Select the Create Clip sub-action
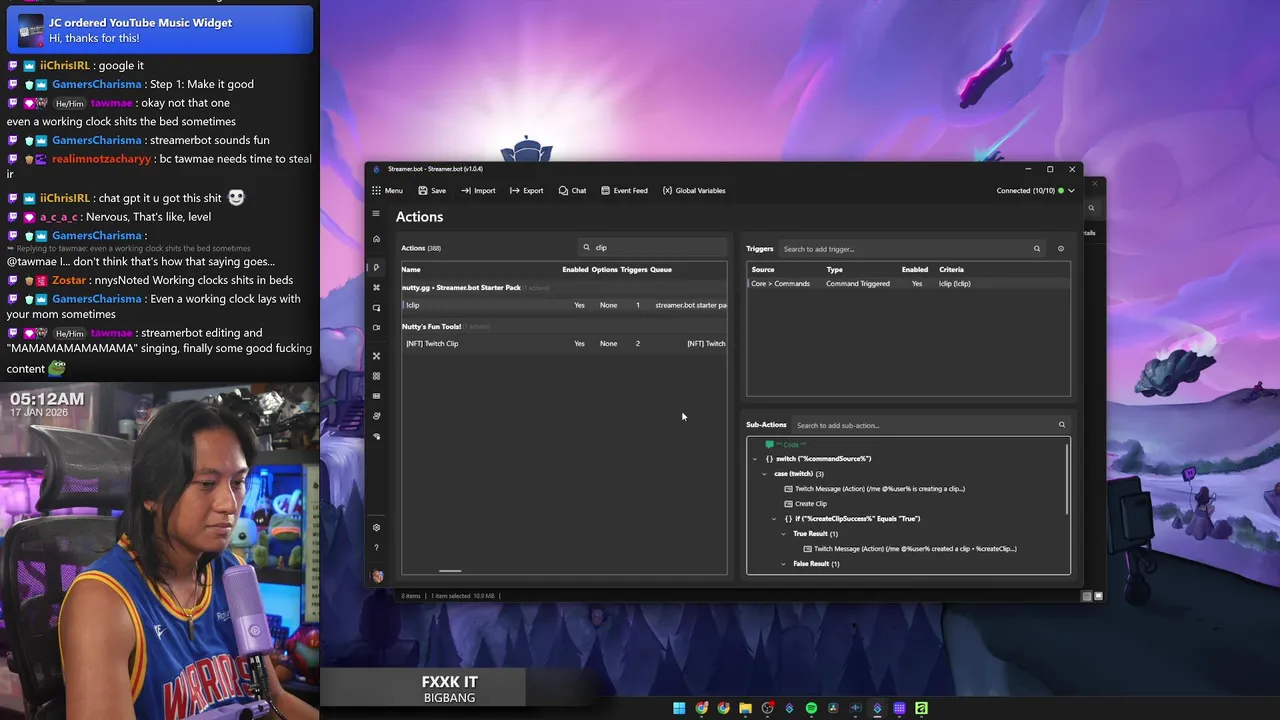This screenshot has width=1280, height=720. point(805,504)
